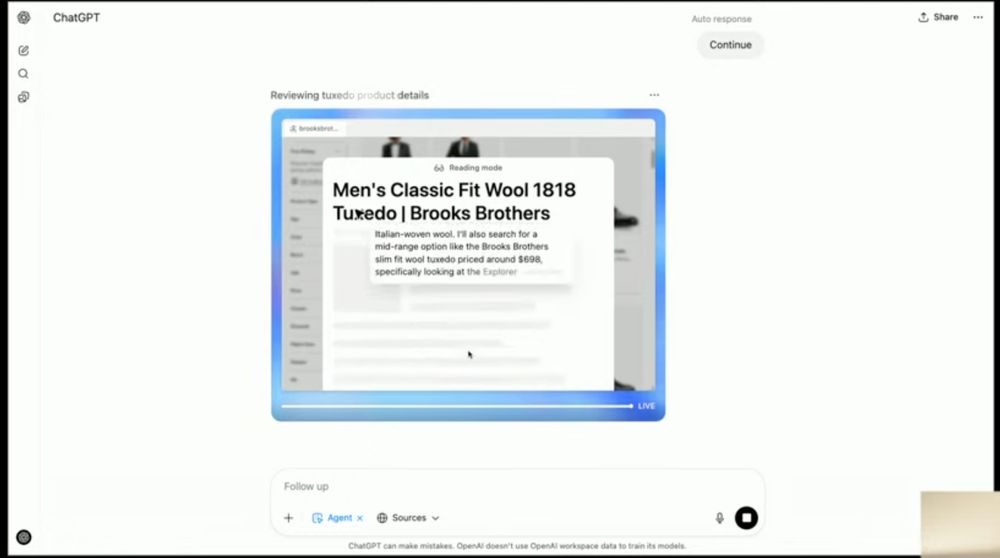
Task: Open the search chats icon
Action: click(x=24, y=74)
